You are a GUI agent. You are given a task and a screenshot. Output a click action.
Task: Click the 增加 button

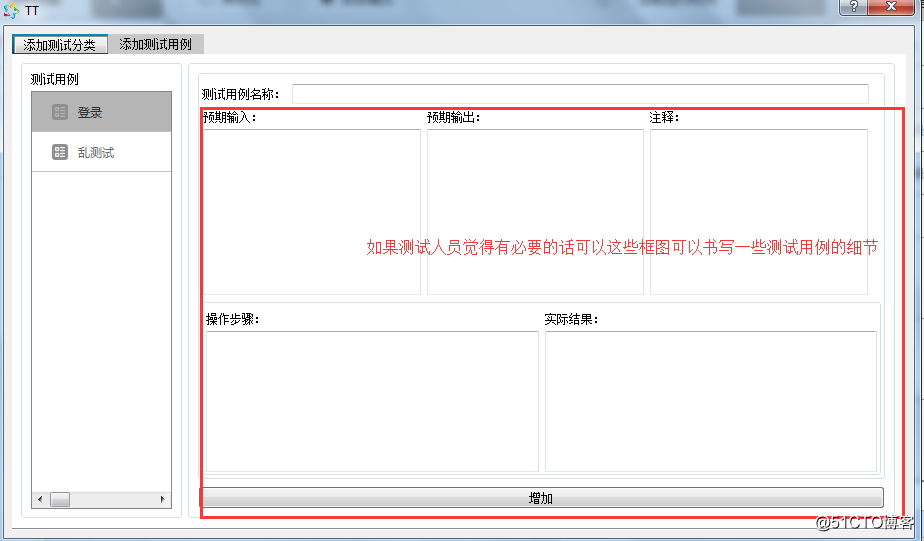pos(541,498)
